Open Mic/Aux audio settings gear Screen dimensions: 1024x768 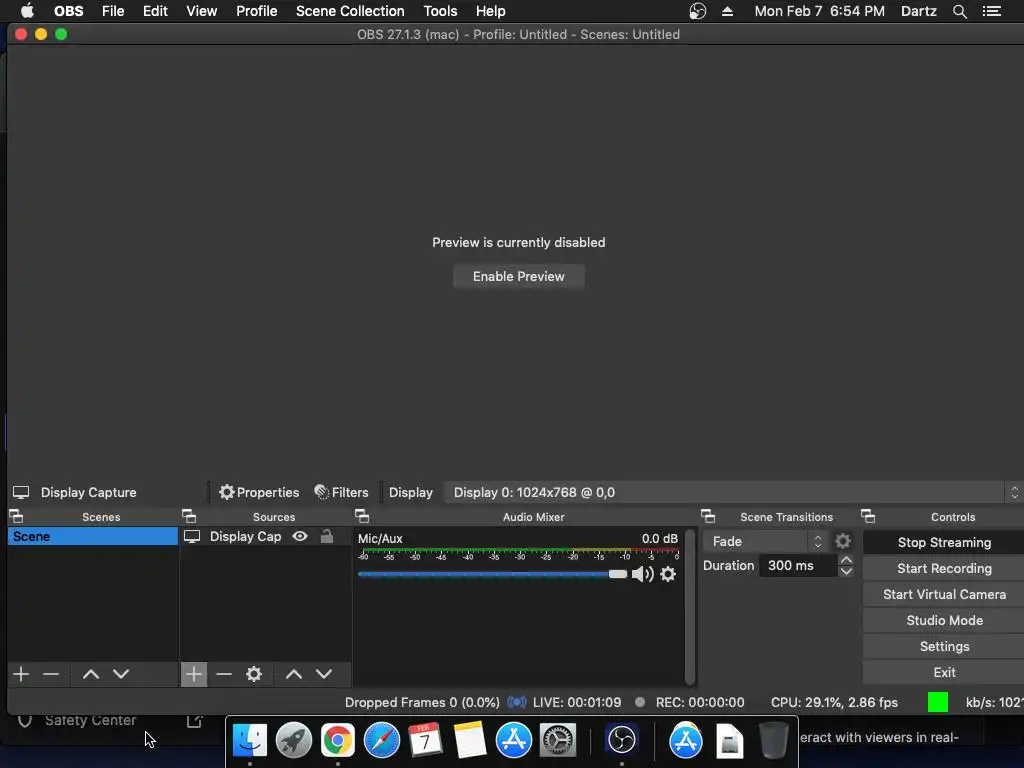(668, 574)
